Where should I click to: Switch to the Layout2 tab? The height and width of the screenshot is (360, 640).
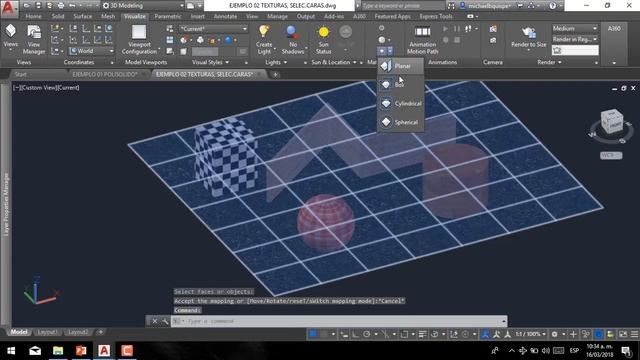[x=78, y=332]
